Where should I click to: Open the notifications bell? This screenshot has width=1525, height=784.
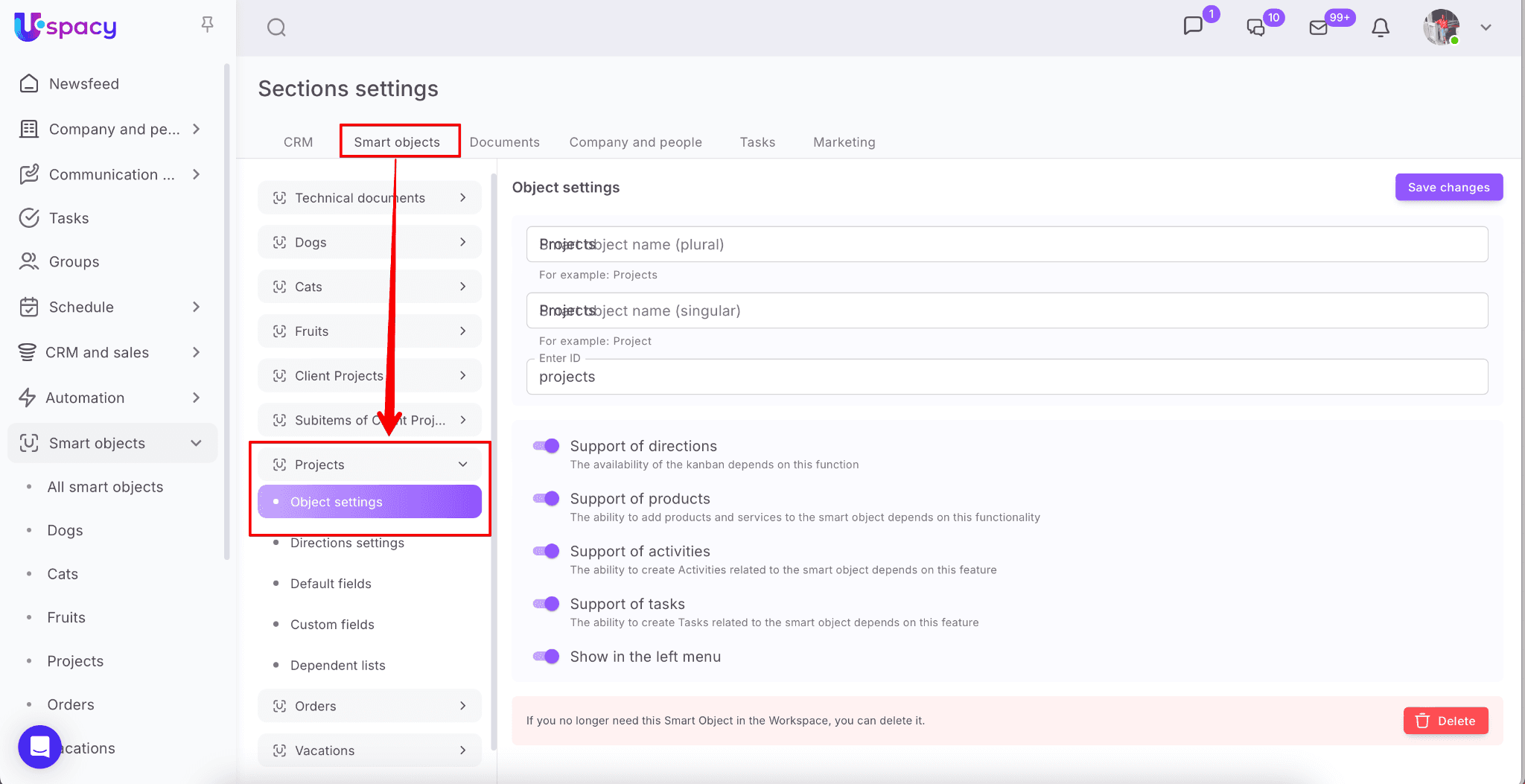point(1380,28)
